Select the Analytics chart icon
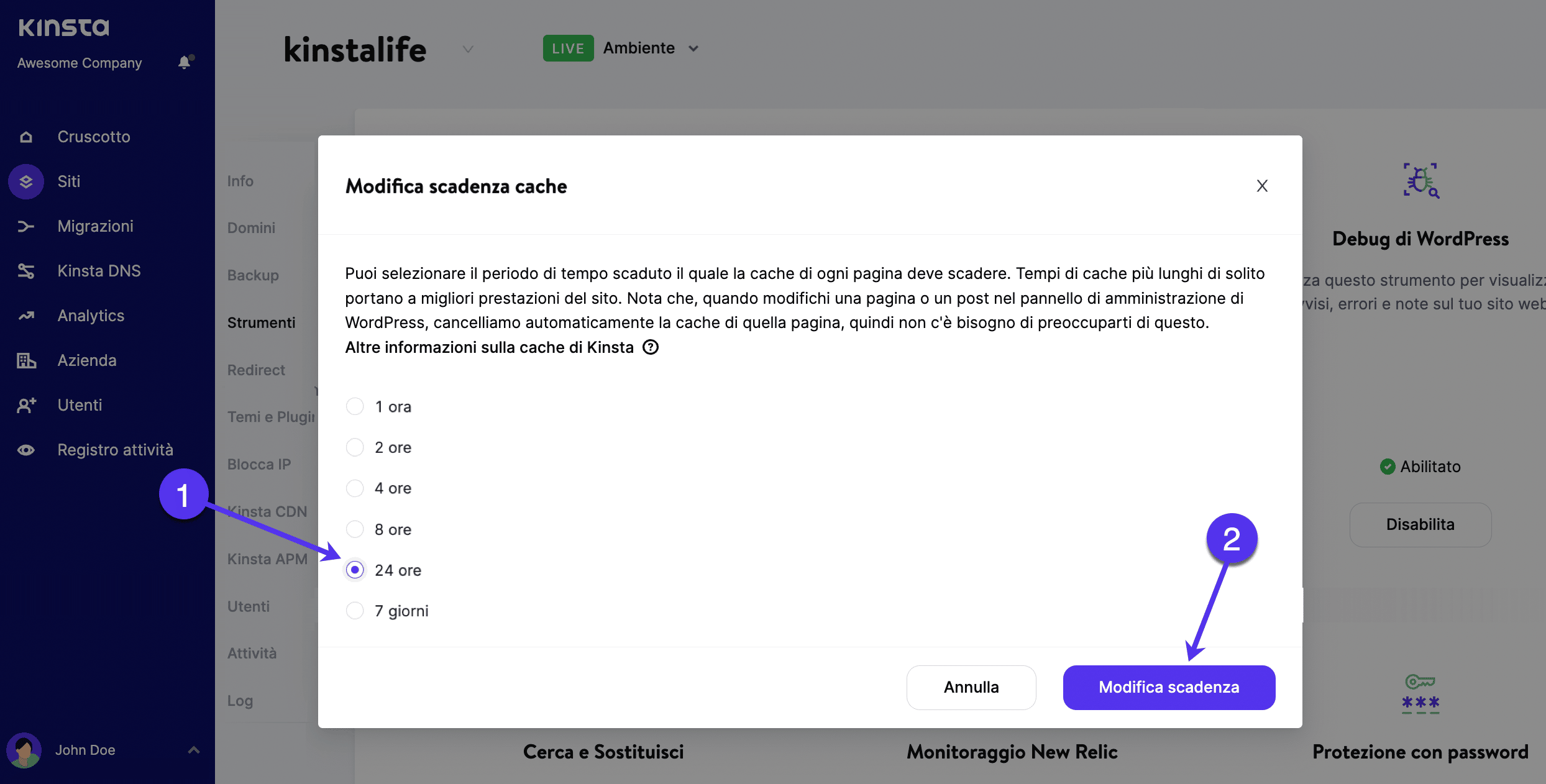1546x784 pixels. click(x=26, y=316)
